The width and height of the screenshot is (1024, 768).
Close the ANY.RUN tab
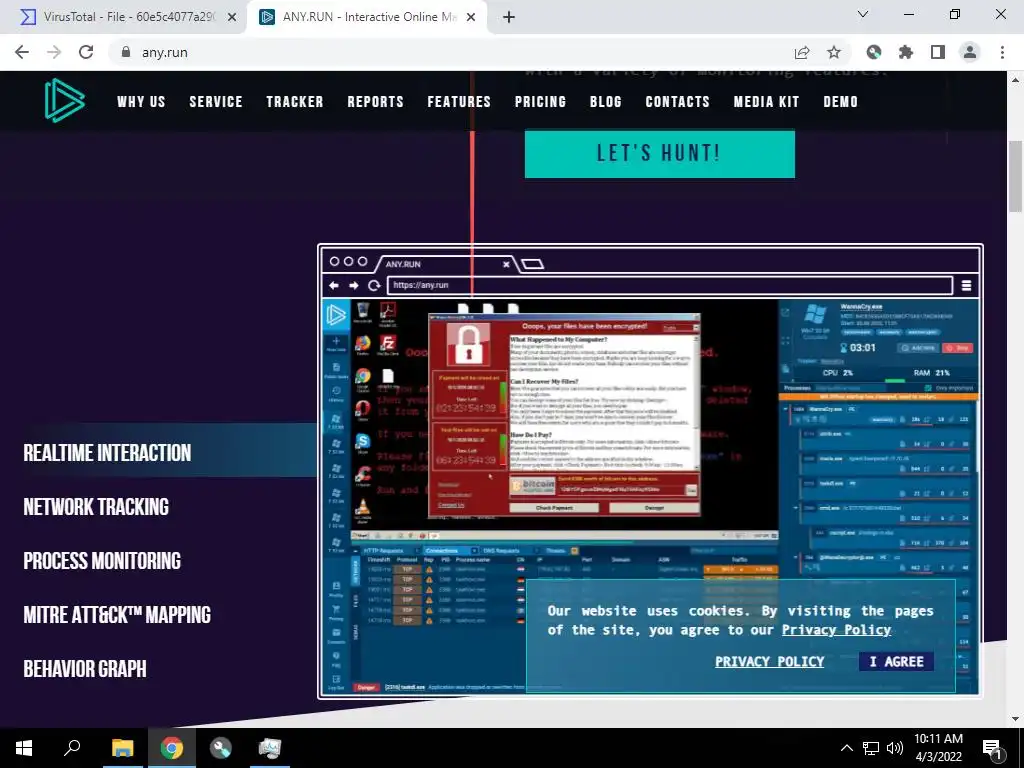[471, 17]
